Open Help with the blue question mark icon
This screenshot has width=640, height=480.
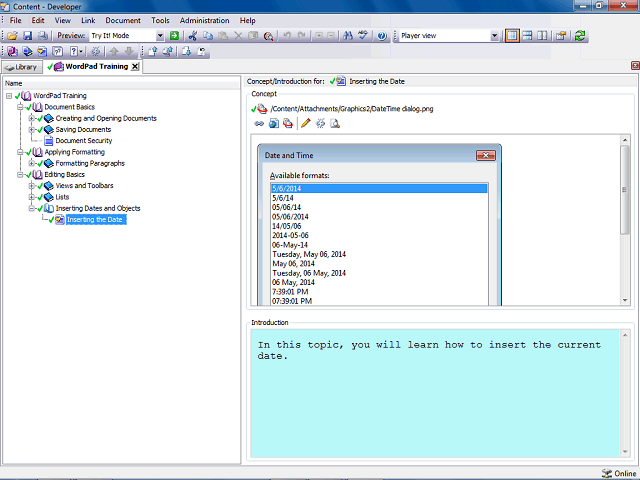click(382, 36)
